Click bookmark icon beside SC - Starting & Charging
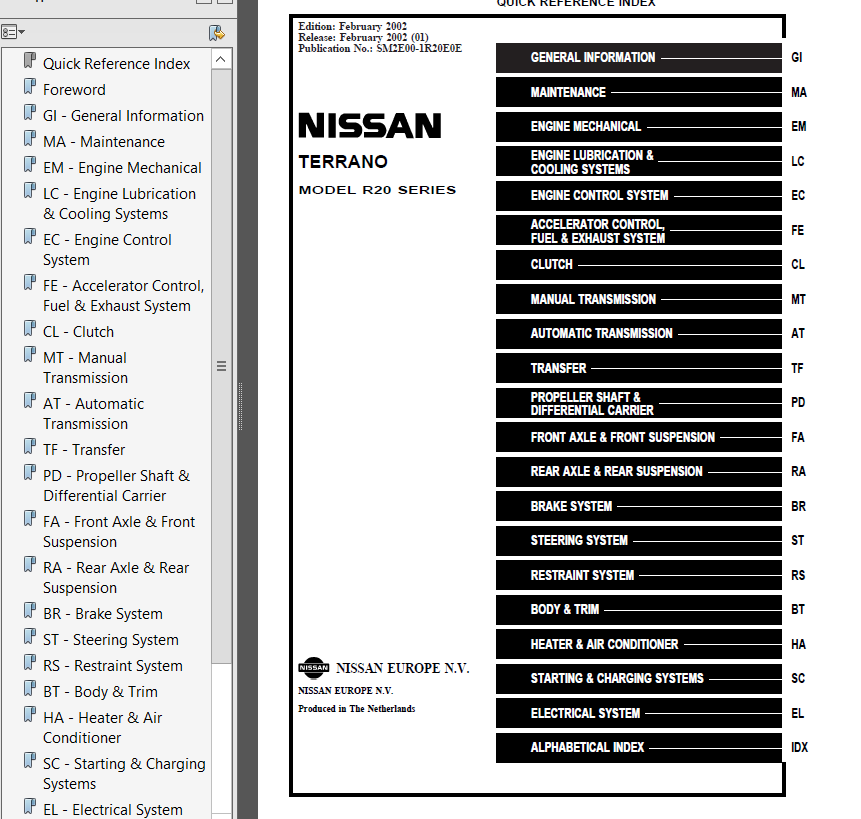 pyautogui.click(x=30, y=760)
